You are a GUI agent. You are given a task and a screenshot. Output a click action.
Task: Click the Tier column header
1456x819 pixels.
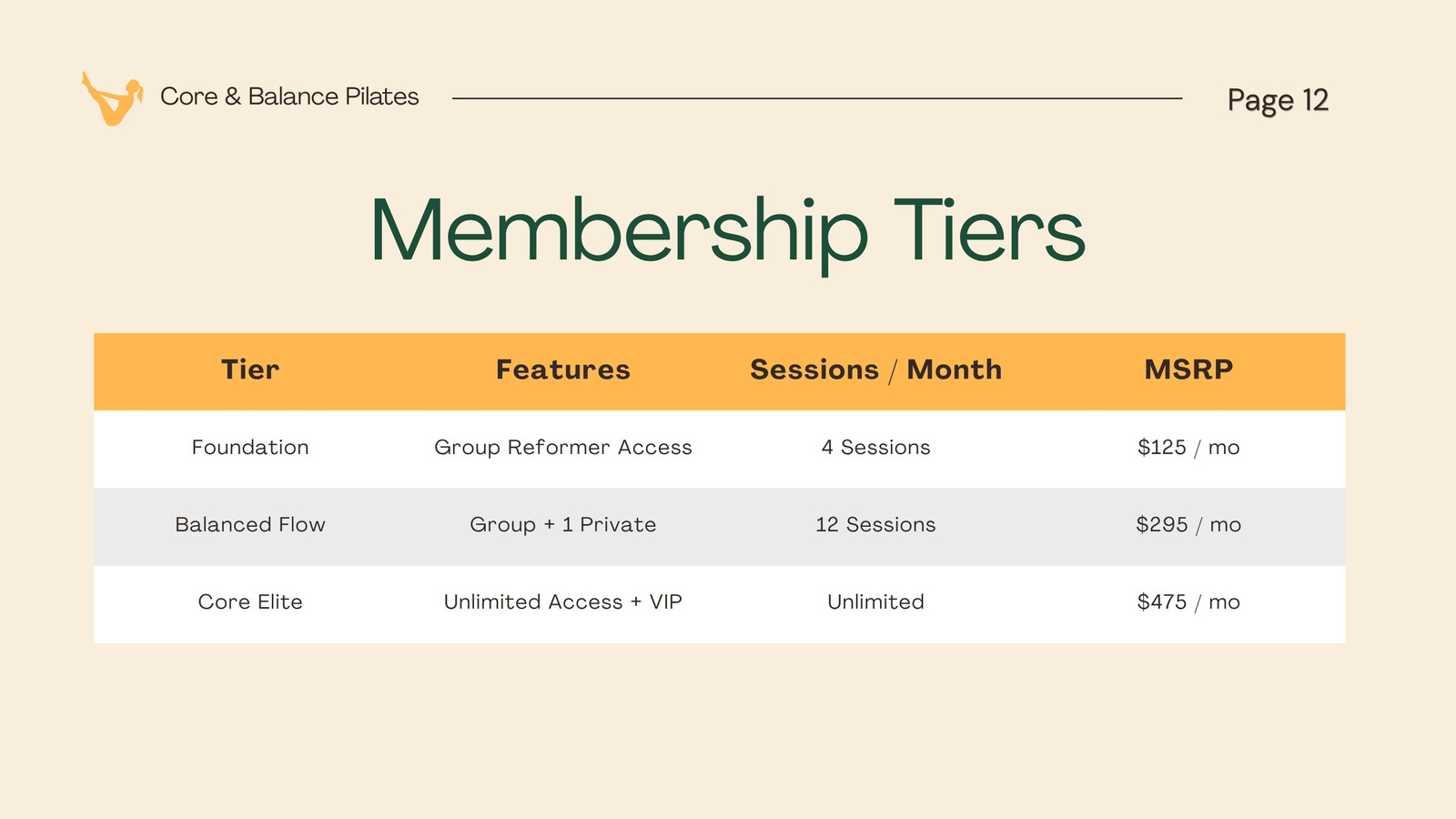click(x=250, y=369)
